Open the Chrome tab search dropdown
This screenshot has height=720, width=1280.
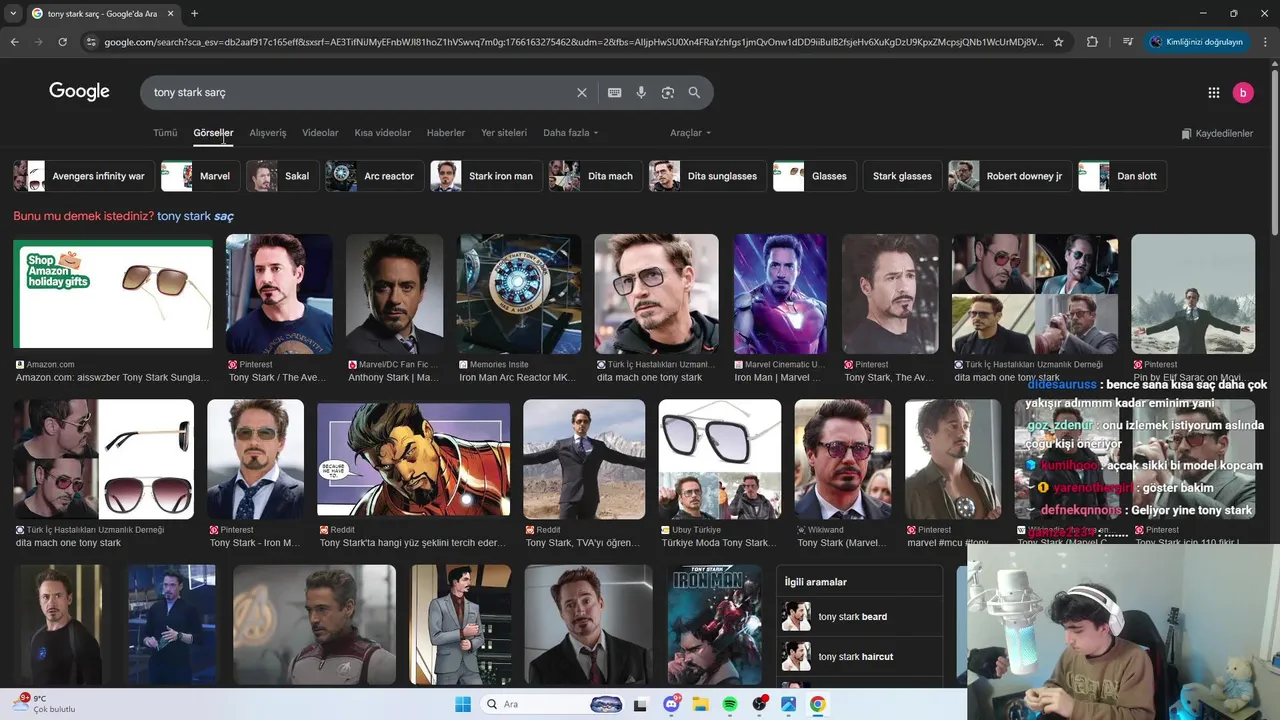[13, 13]
